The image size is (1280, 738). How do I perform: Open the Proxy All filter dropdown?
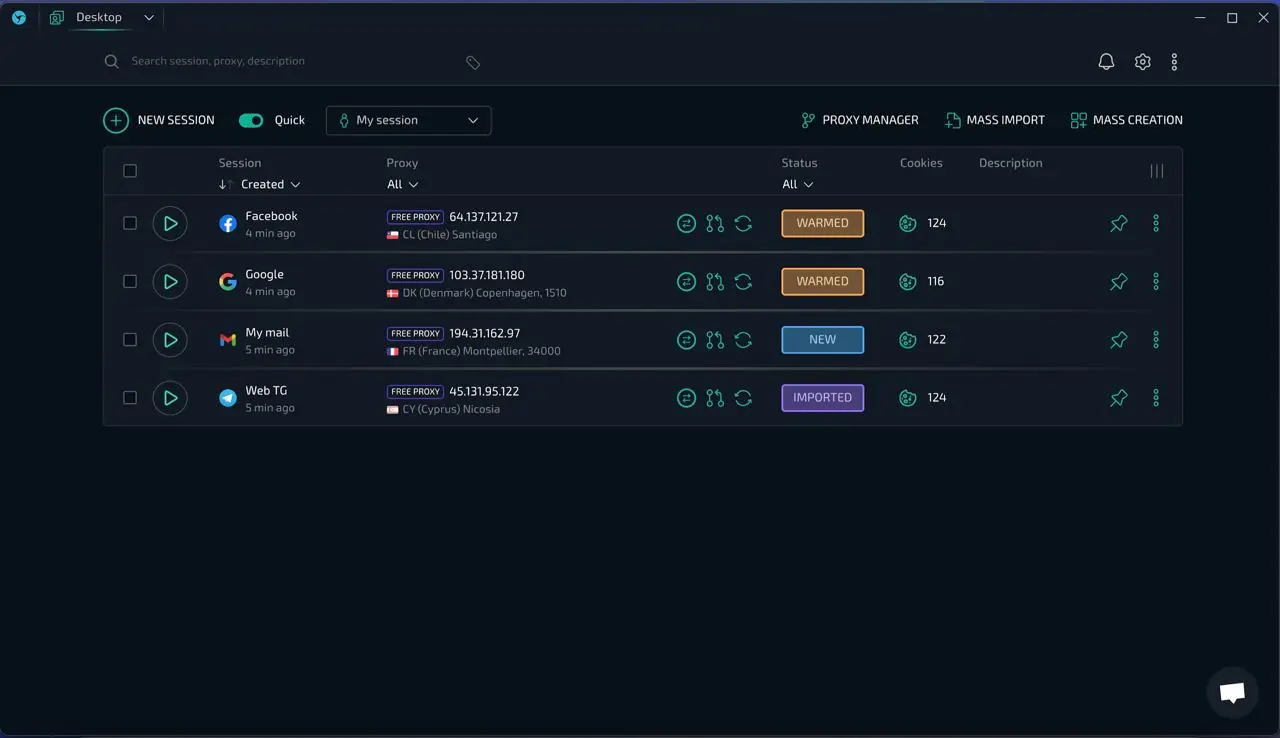pos(402,184)
